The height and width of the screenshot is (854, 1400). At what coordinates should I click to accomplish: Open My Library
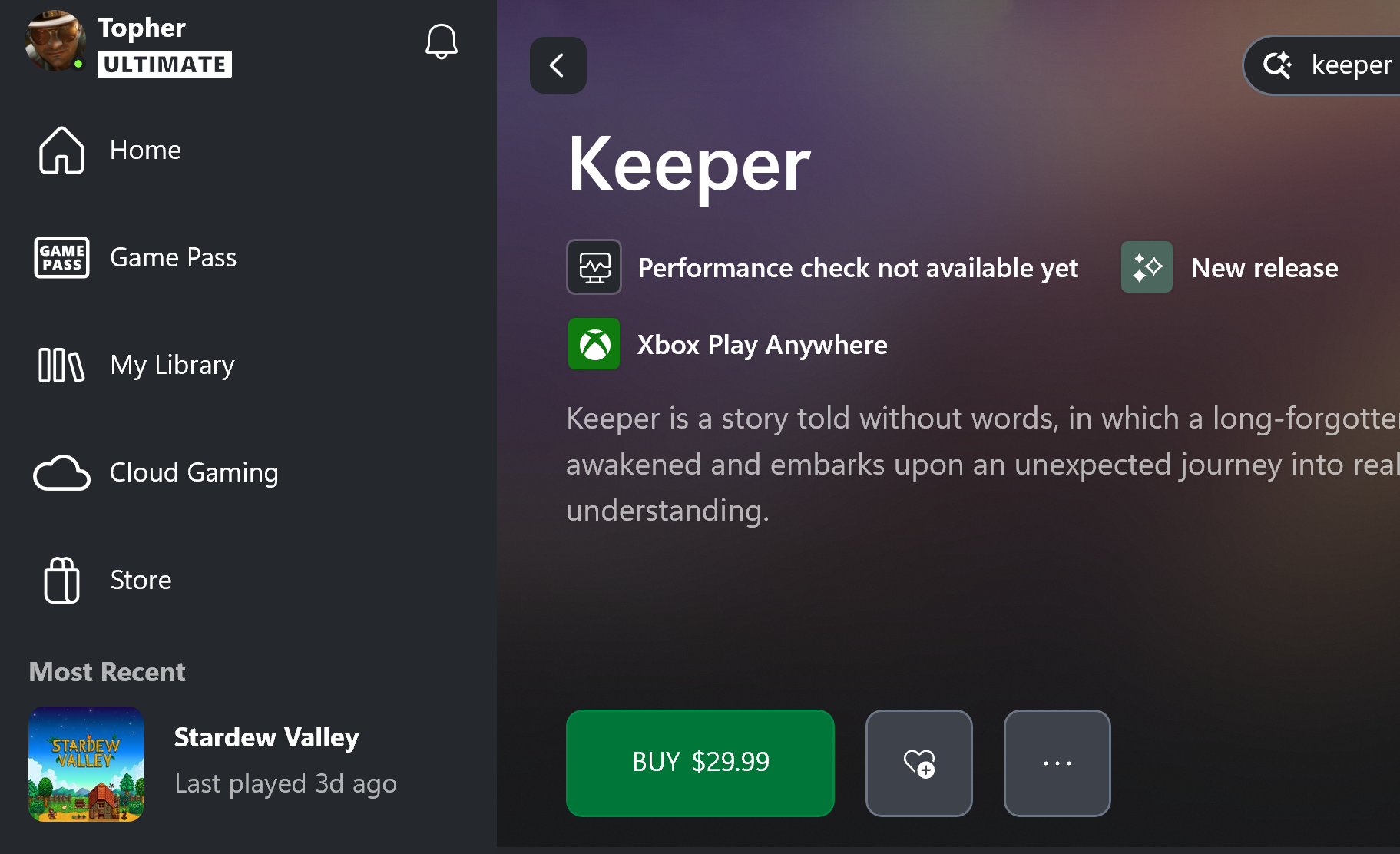click(172, 365)
